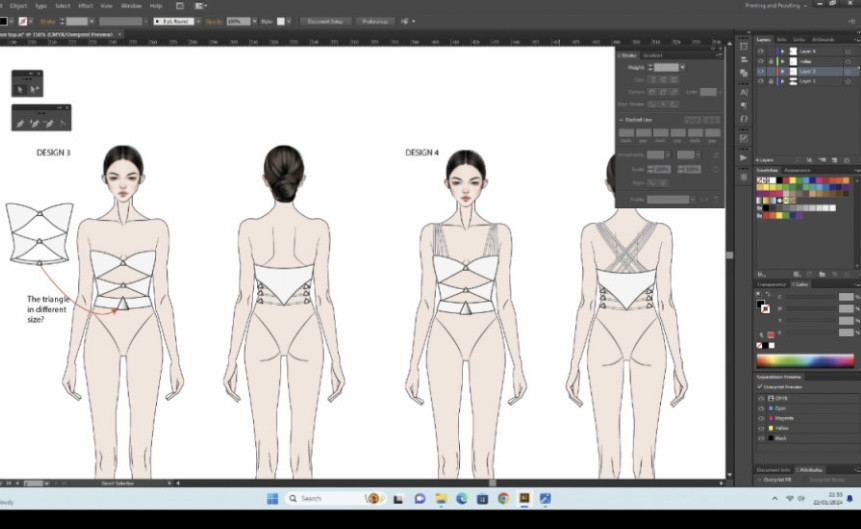861x529 pixels.
Task: Click Create New Layer icon in Layers panel
Action: (834, 160)
